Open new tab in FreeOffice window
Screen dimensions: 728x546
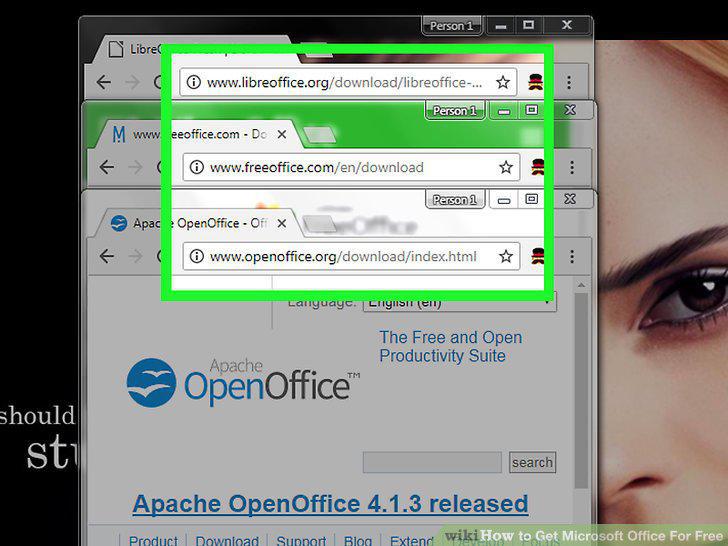coord(318,135)
